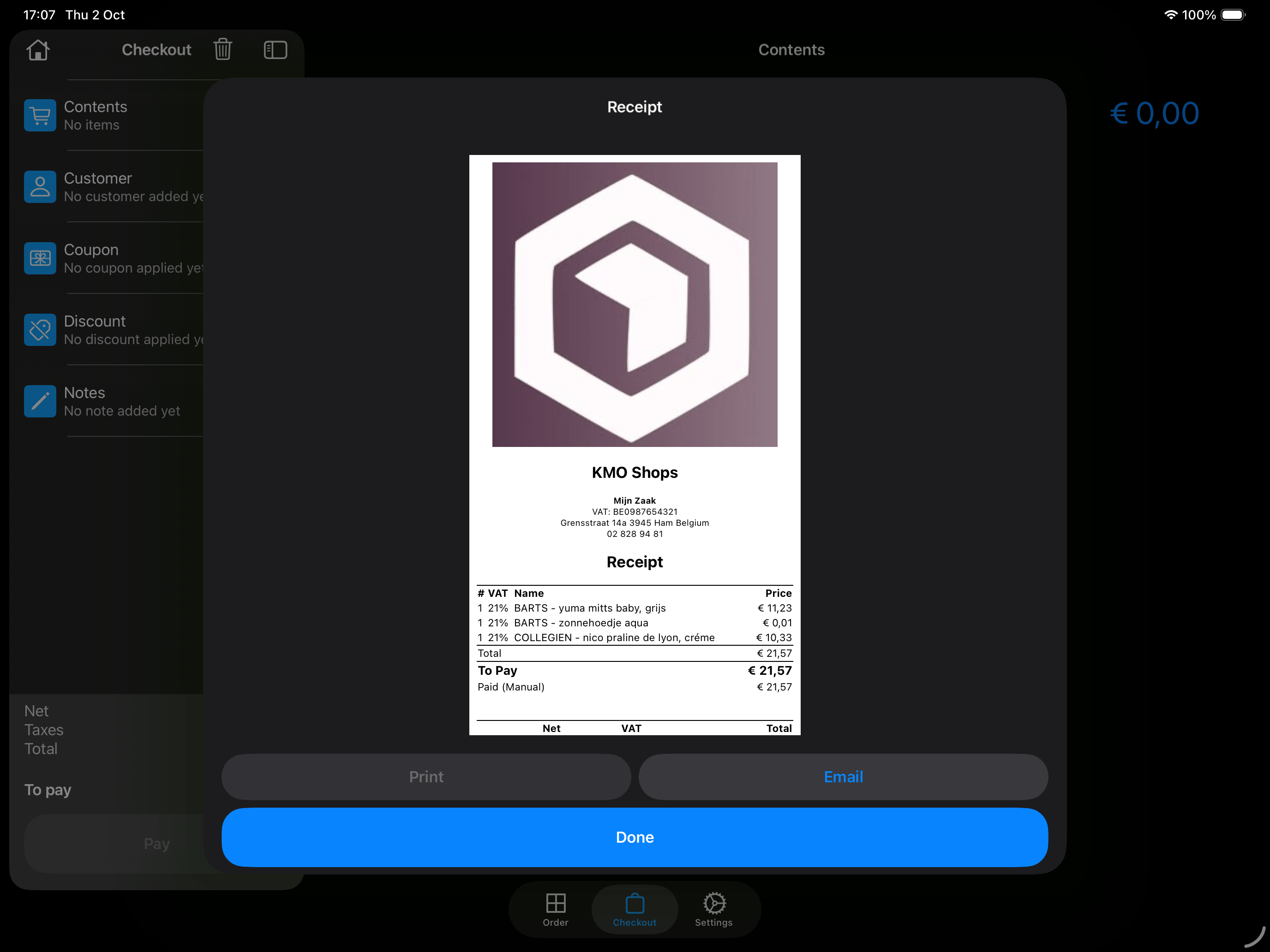The height and width of the screenshot is (952, 1270).
Task: Open the Settings tab
Action: (713, 910)
